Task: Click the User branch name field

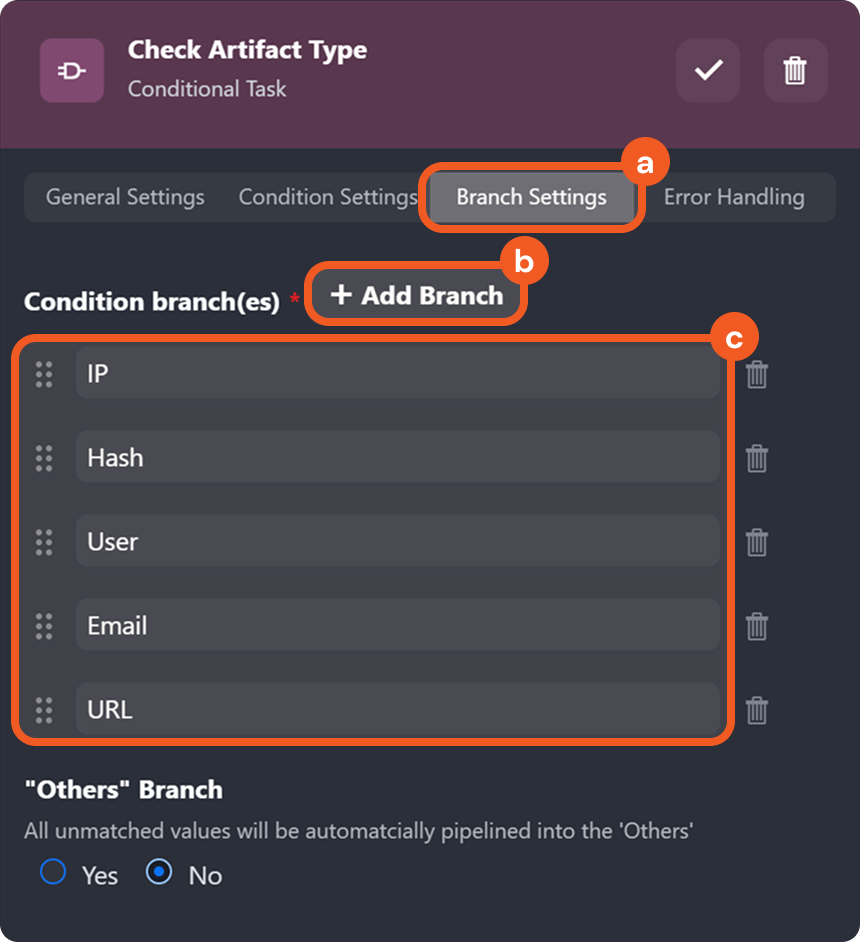Action: coord(397,543)
